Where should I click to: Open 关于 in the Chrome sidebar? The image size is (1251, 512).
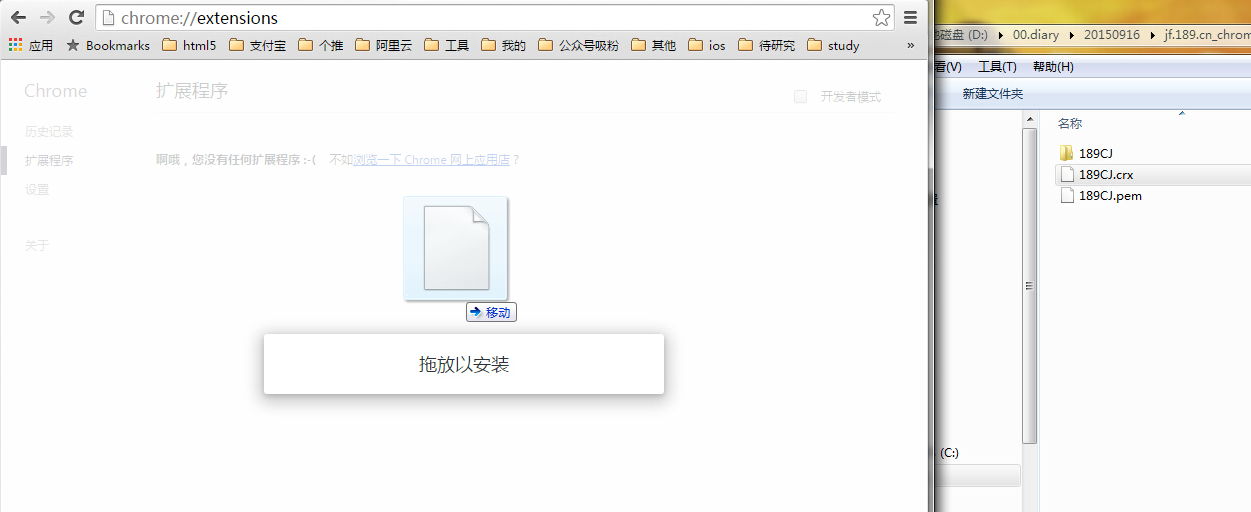tap(37, 245)
